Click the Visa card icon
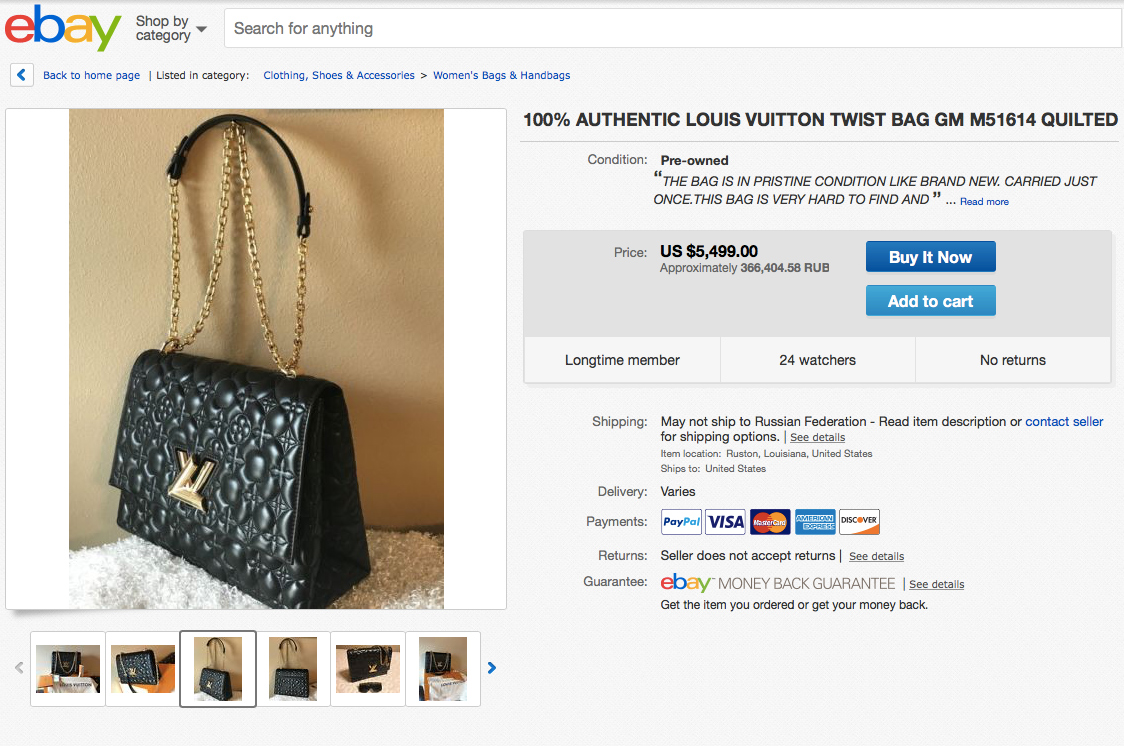 tap(725, 522)
